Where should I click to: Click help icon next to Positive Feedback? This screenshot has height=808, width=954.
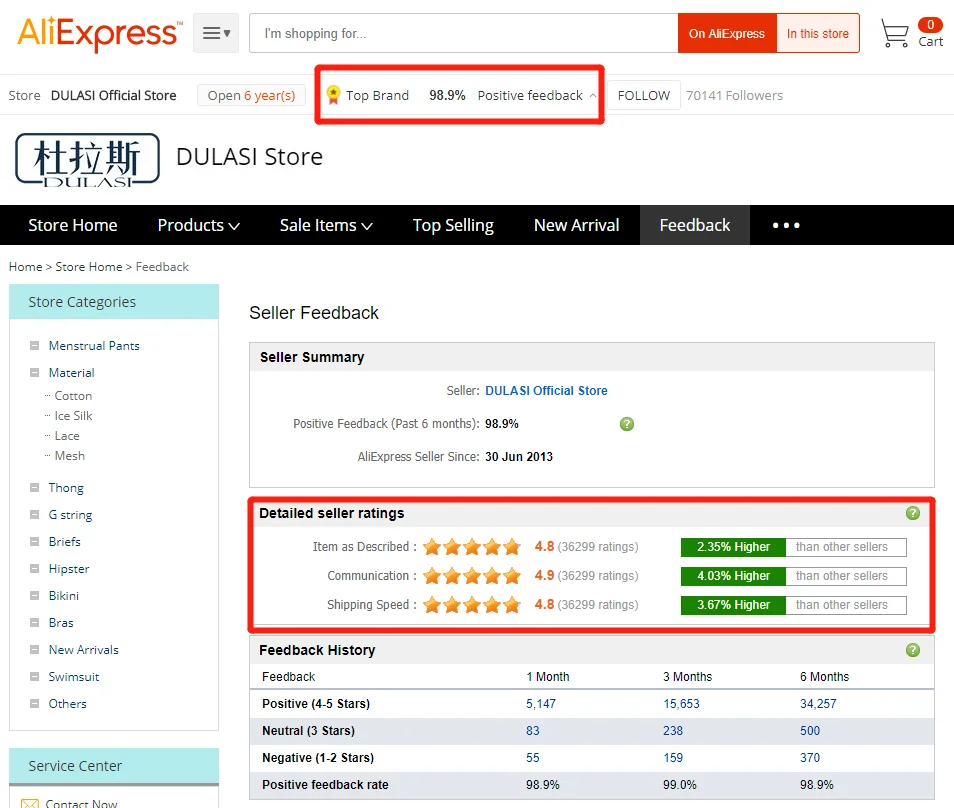click(627, 424)
